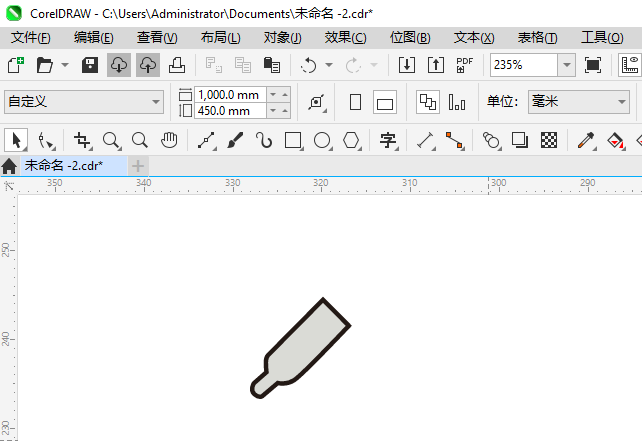Viewport: 642px width, 441px height.
Task: Expand the undo history dropdown arrow
Action: coord(329,65)
